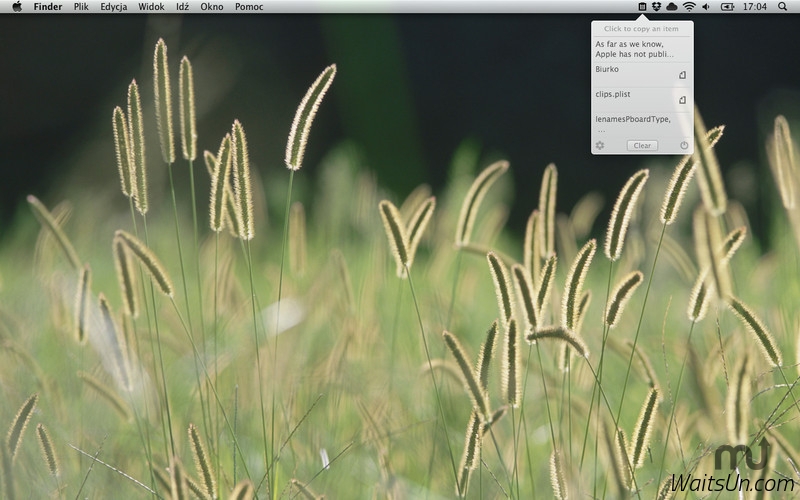Click the file icon beside clips.plist
This screenshot has height=500, width=800.
click(682, 99)
